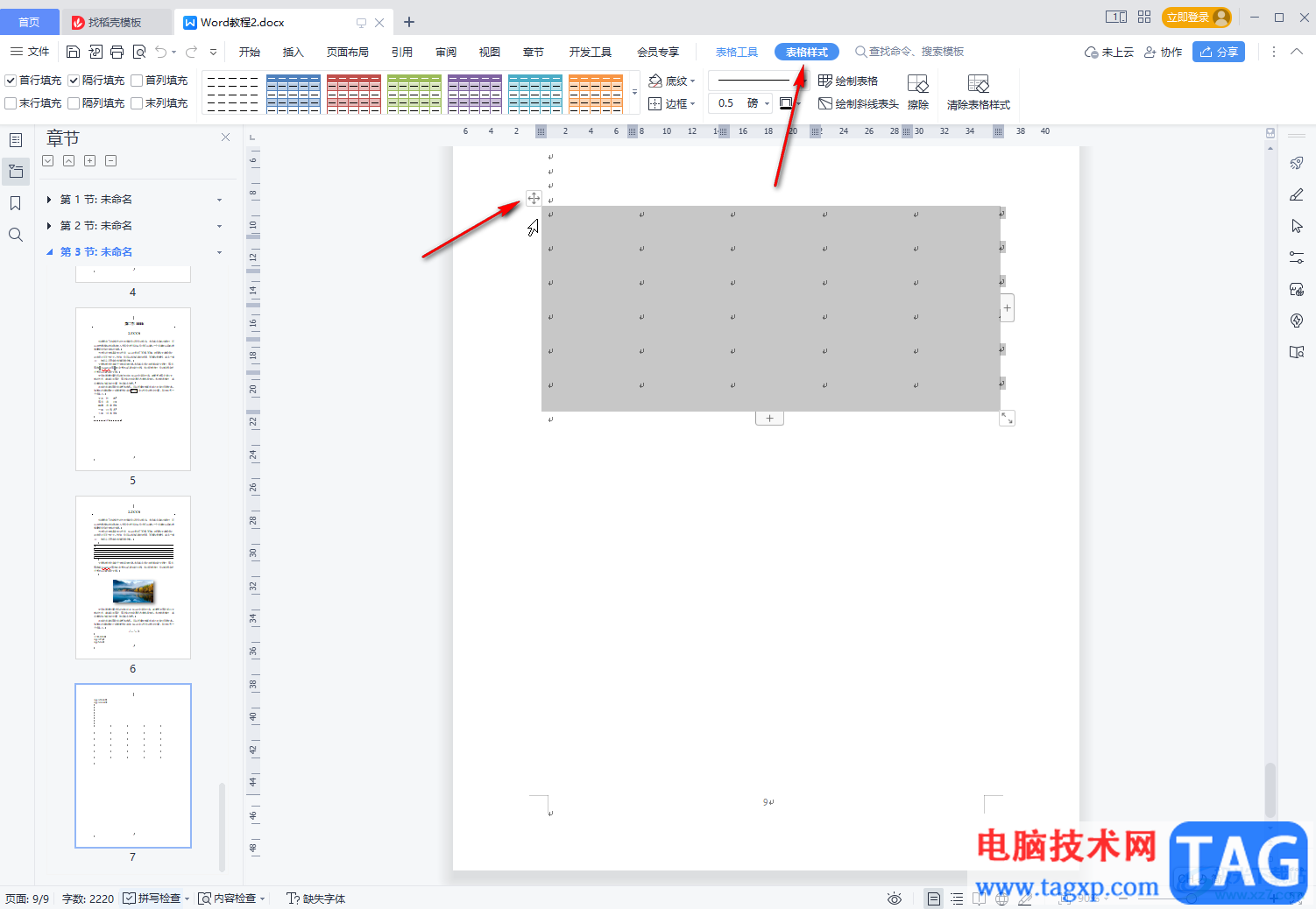Click the Redo arrow icon
This screenshot has height=909, width=1316.
pyautogui.click(x=191, y=52)
